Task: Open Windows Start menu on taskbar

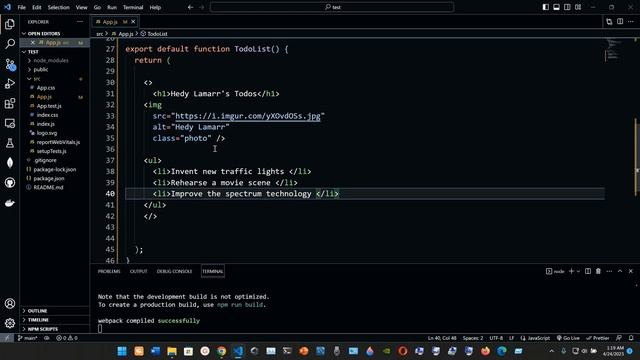Action: pyautogui.click(x=122, y=351)
